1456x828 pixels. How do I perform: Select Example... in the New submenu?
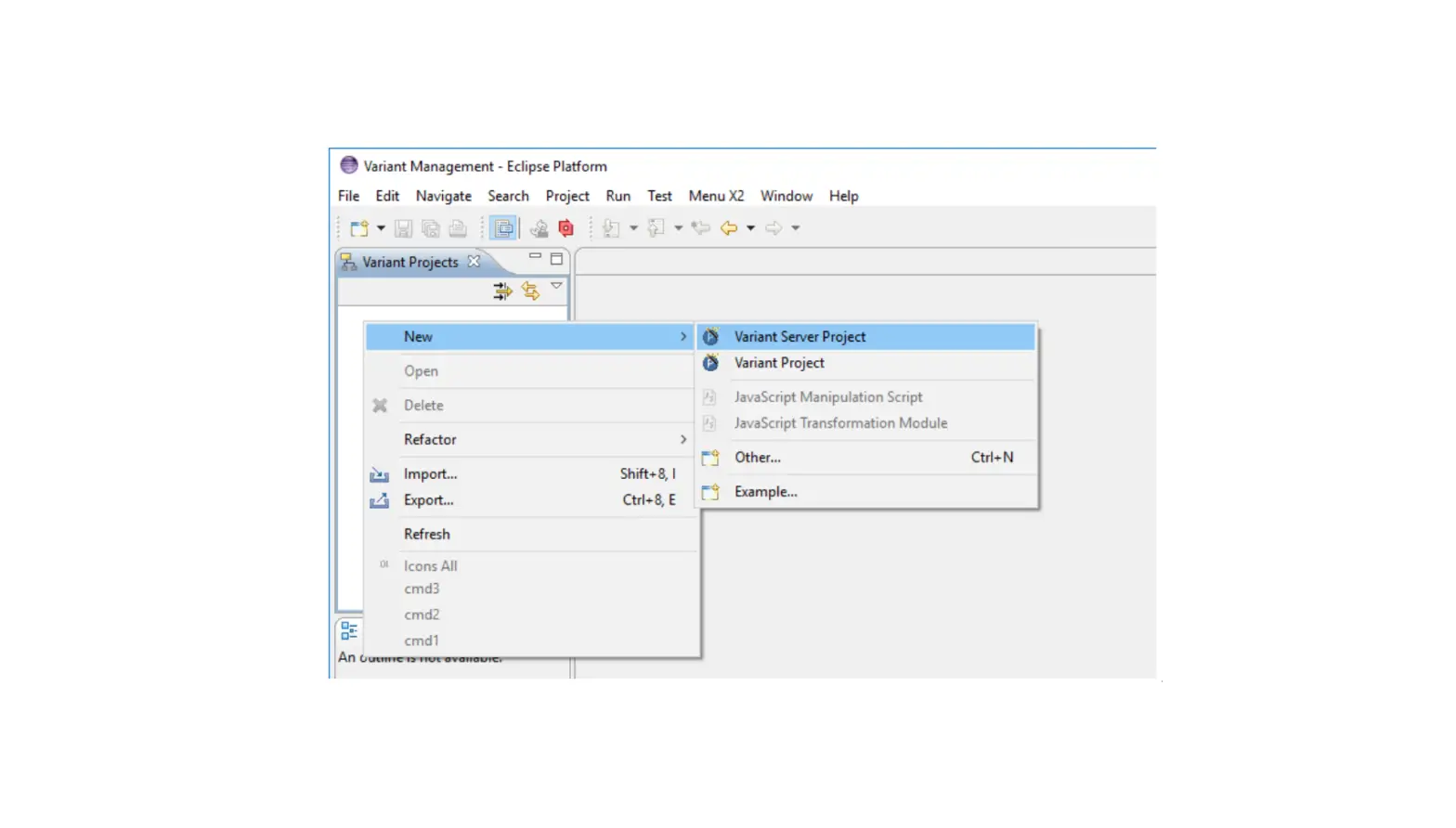867,492
